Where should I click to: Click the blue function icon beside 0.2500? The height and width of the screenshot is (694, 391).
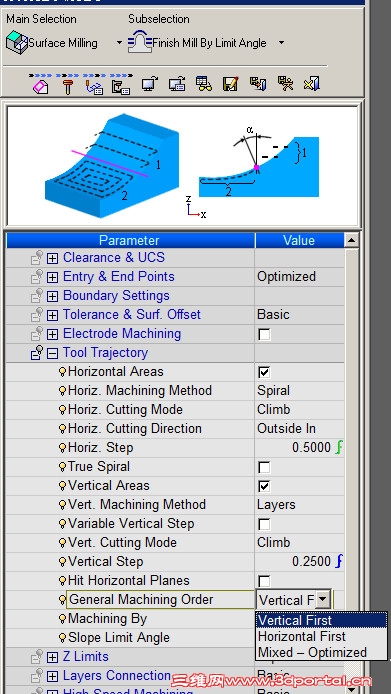pyautogui.click(x=339, y=561)
